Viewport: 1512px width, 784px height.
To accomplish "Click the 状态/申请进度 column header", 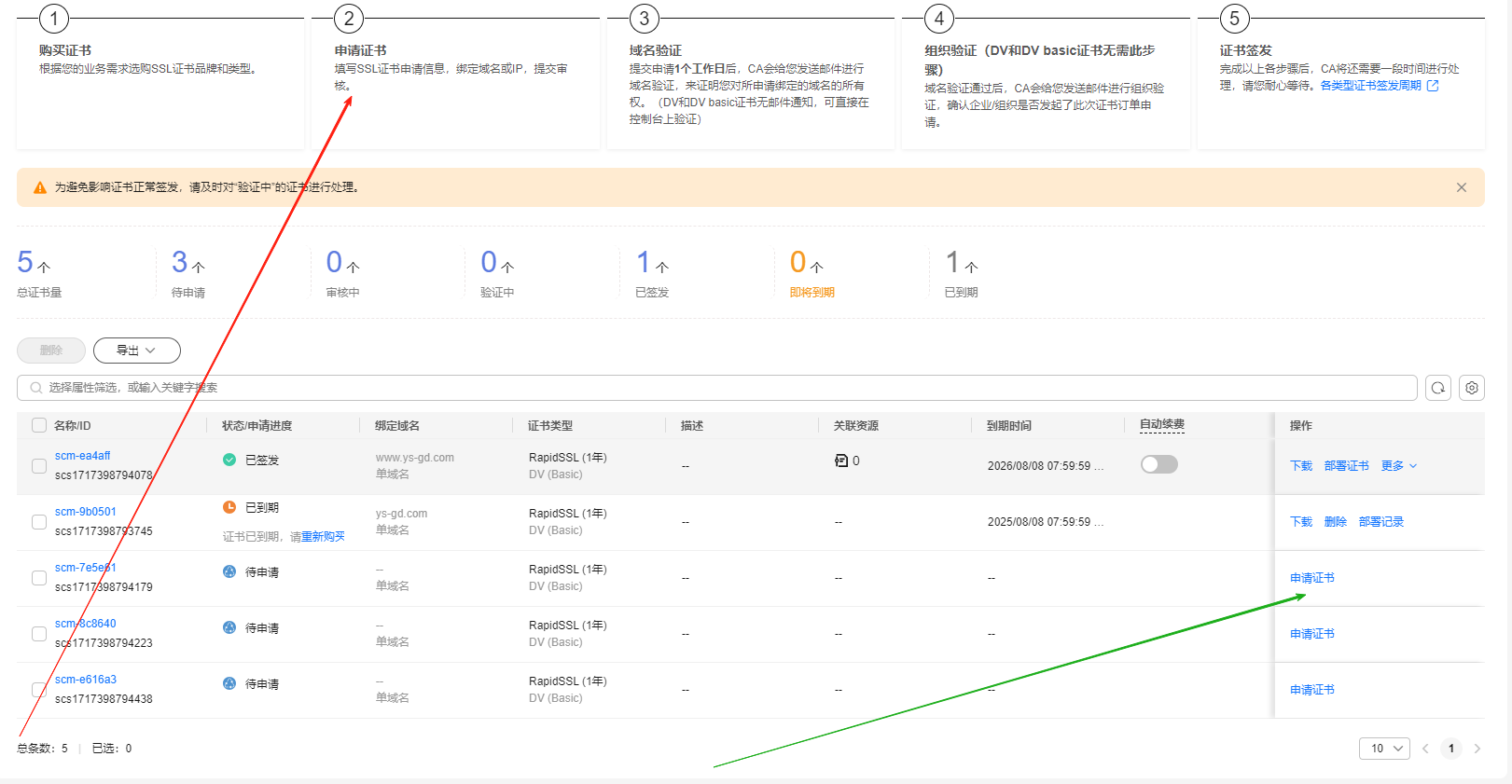I will click(257, 426).
